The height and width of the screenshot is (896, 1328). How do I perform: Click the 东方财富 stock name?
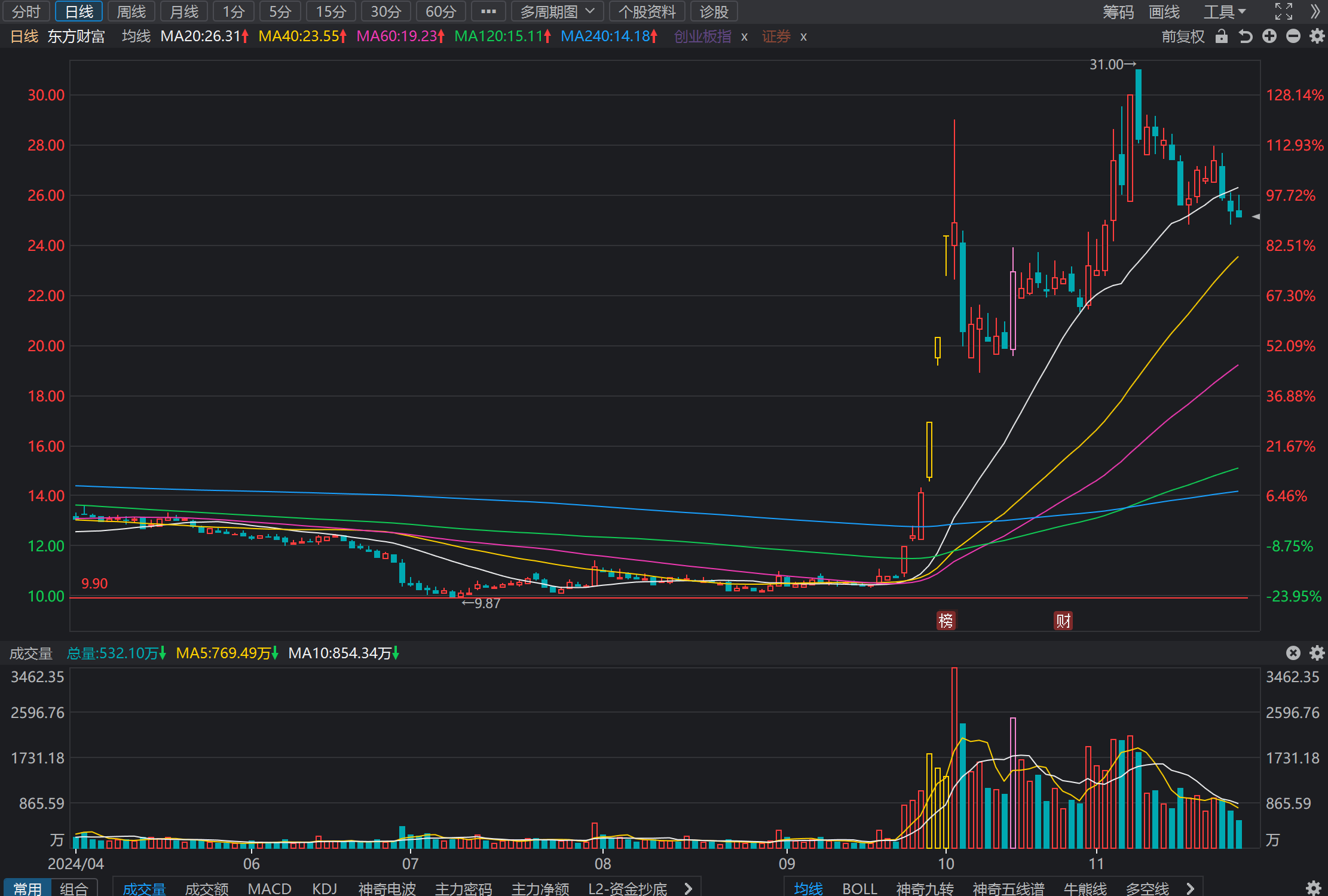76,36
